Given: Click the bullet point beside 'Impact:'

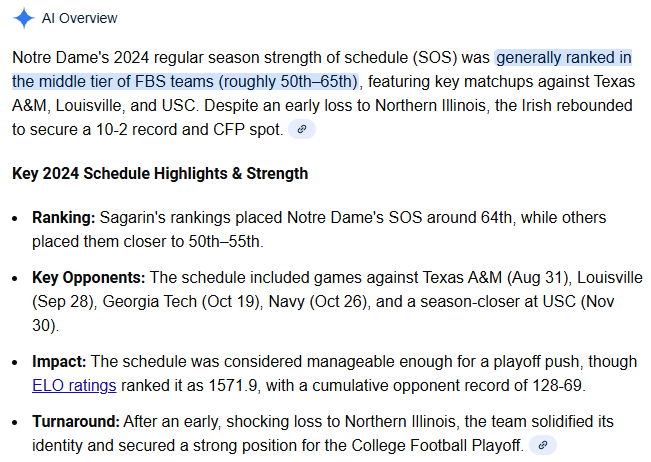Looking at the screenshot, I should coord(15,362).
